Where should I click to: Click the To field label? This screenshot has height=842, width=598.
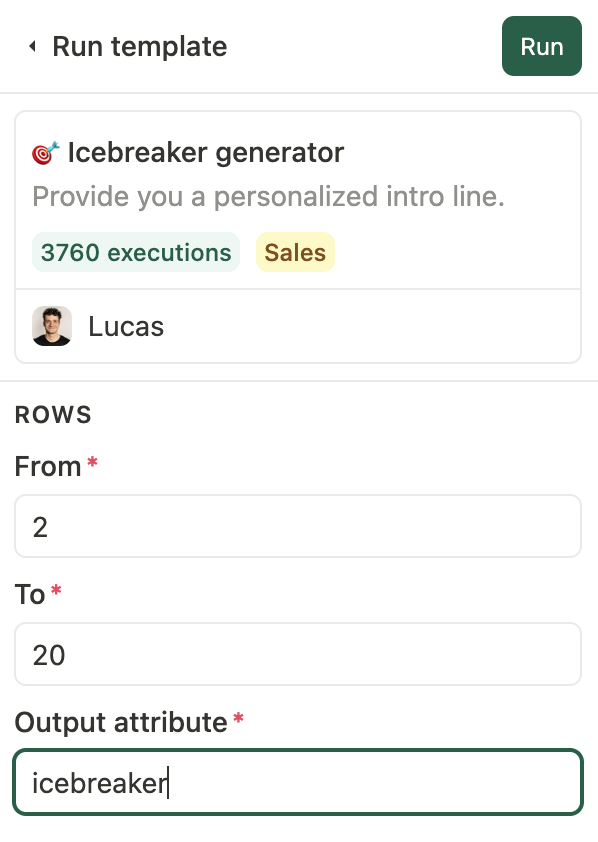tap(30, 594)
